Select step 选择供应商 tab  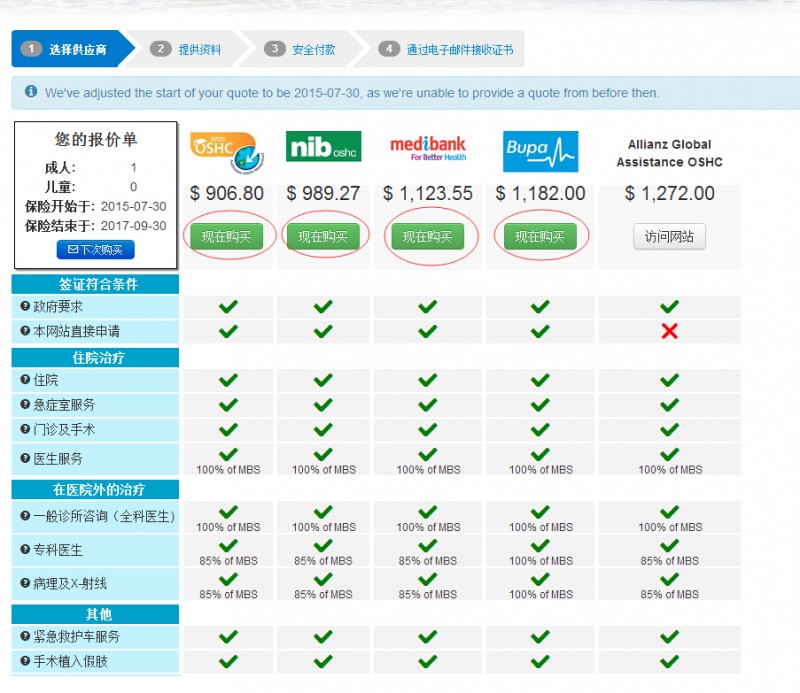(x=71, y=49)
